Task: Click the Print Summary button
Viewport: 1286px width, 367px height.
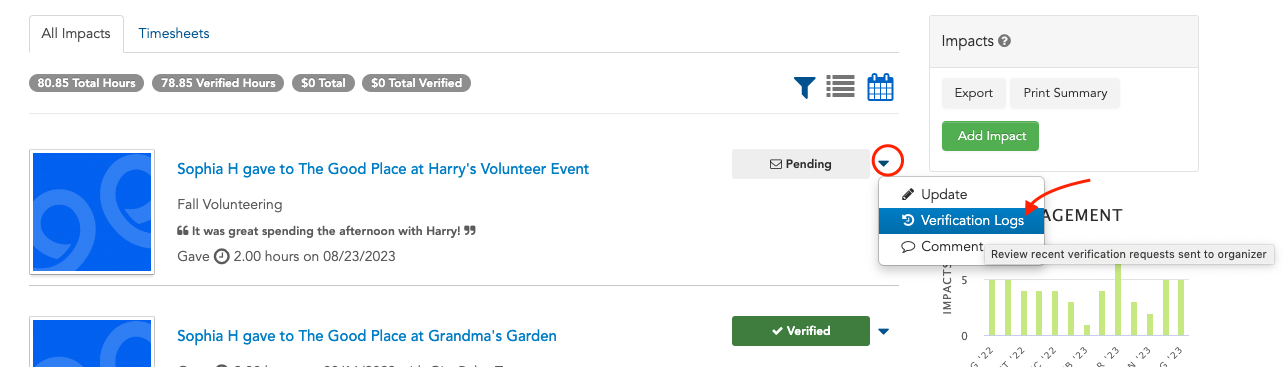Action: [1065, 93]
